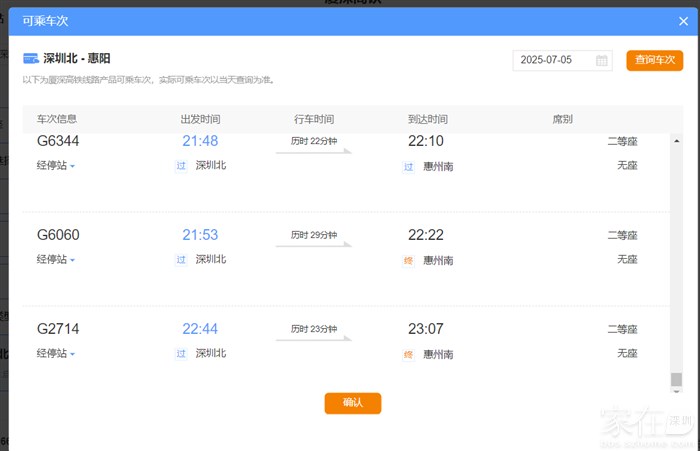
Task: Expand 经停站 for train G6344
Action: [56, 166]
